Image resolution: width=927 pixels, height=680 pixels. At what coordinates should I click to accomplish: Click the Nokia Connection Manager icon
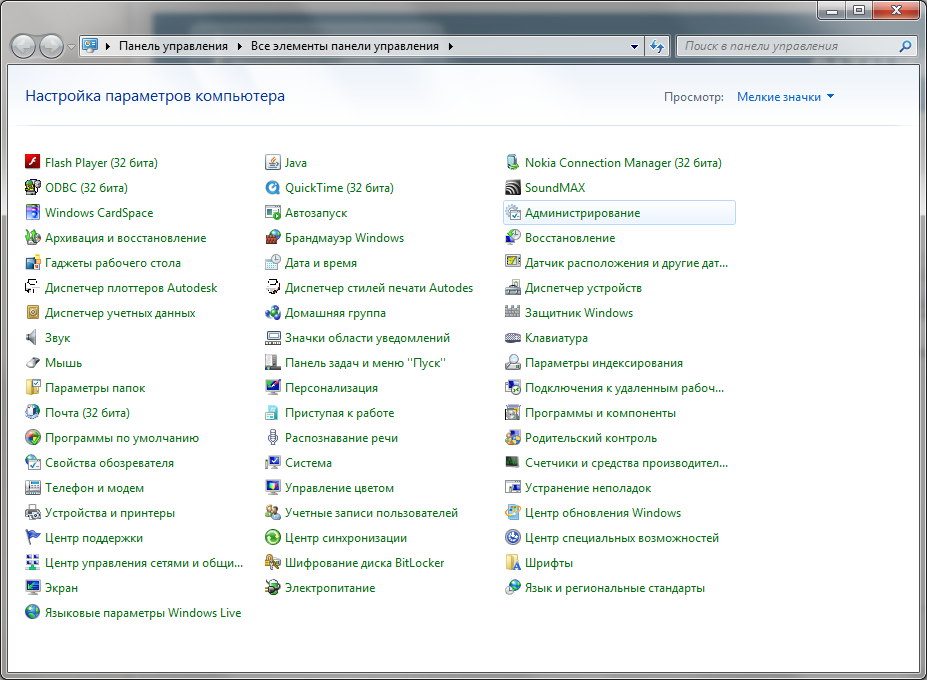click(x=513, y=162)
